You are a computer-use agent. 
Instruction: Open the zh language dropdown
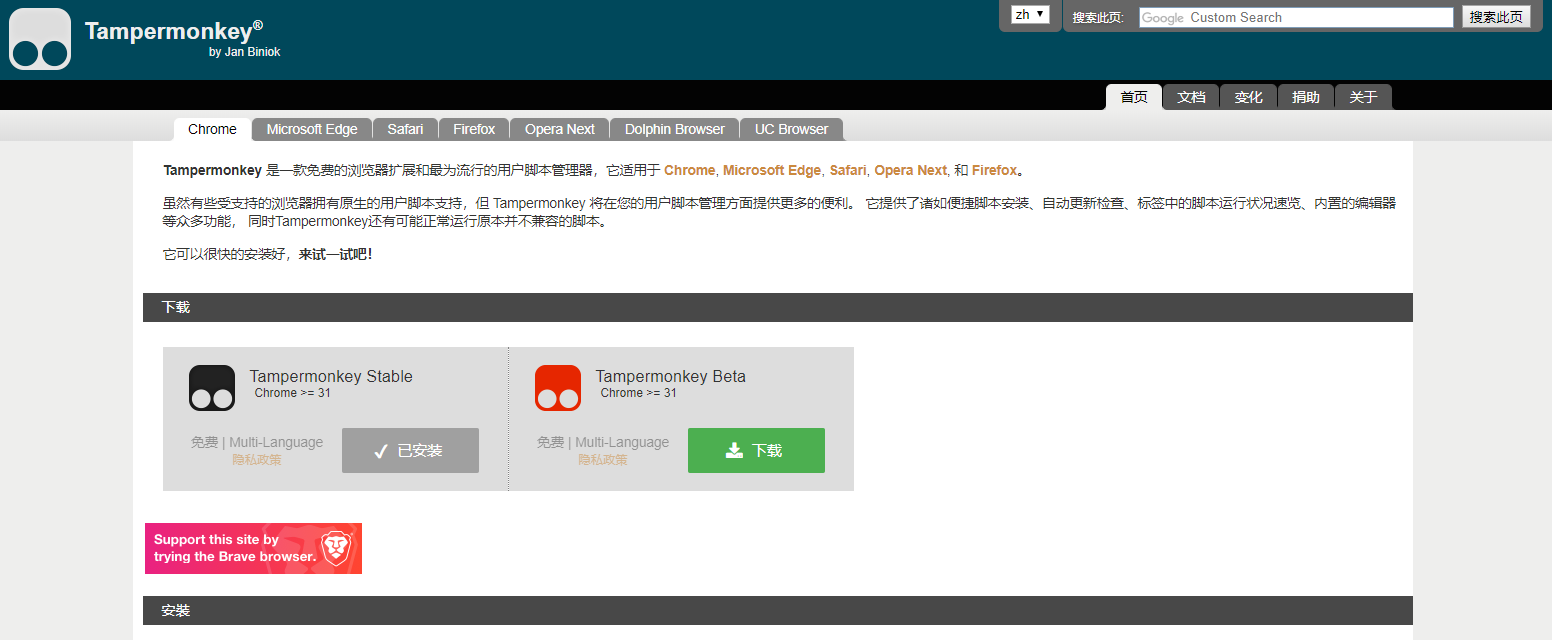(1029, 15)
